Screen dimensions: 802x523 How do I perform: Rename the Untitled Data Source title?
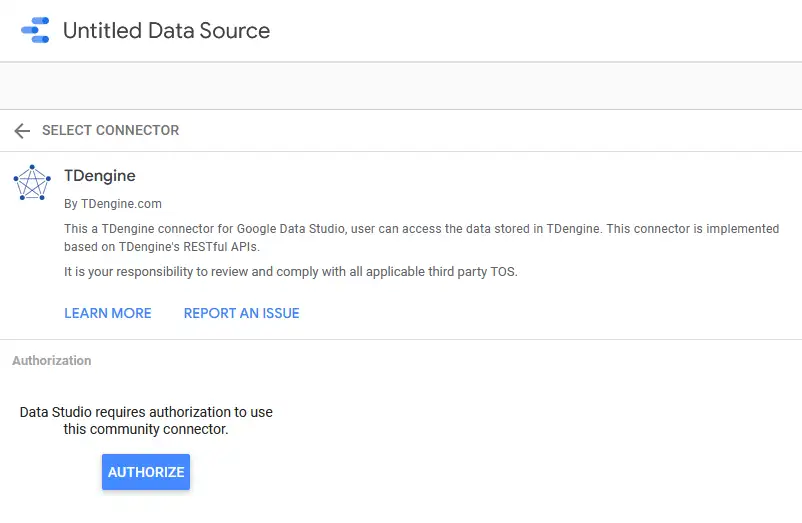[x=166, y=30]
